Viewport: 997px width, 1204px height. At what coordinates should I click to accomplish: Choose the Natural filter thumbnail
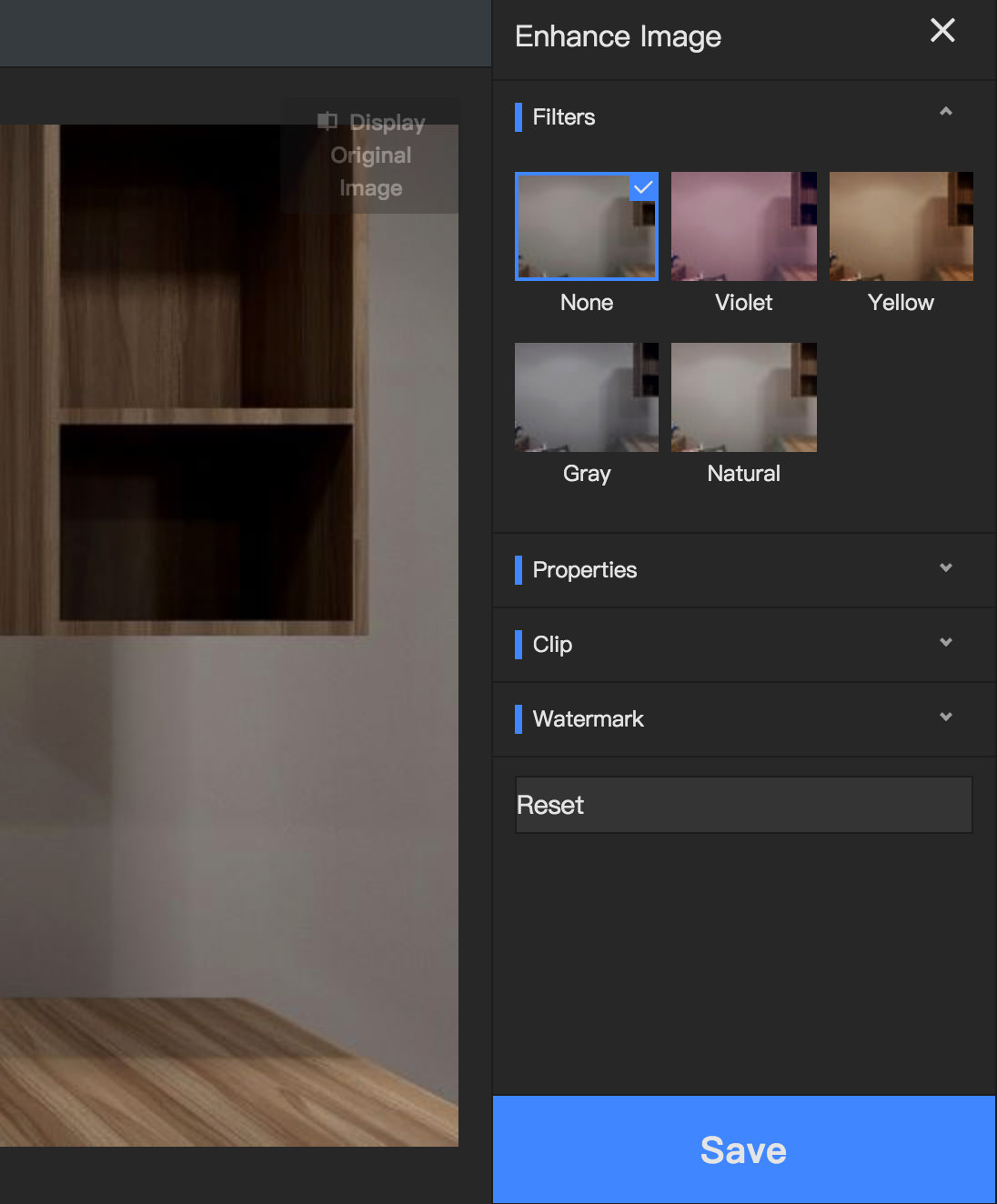click(743, 397)
